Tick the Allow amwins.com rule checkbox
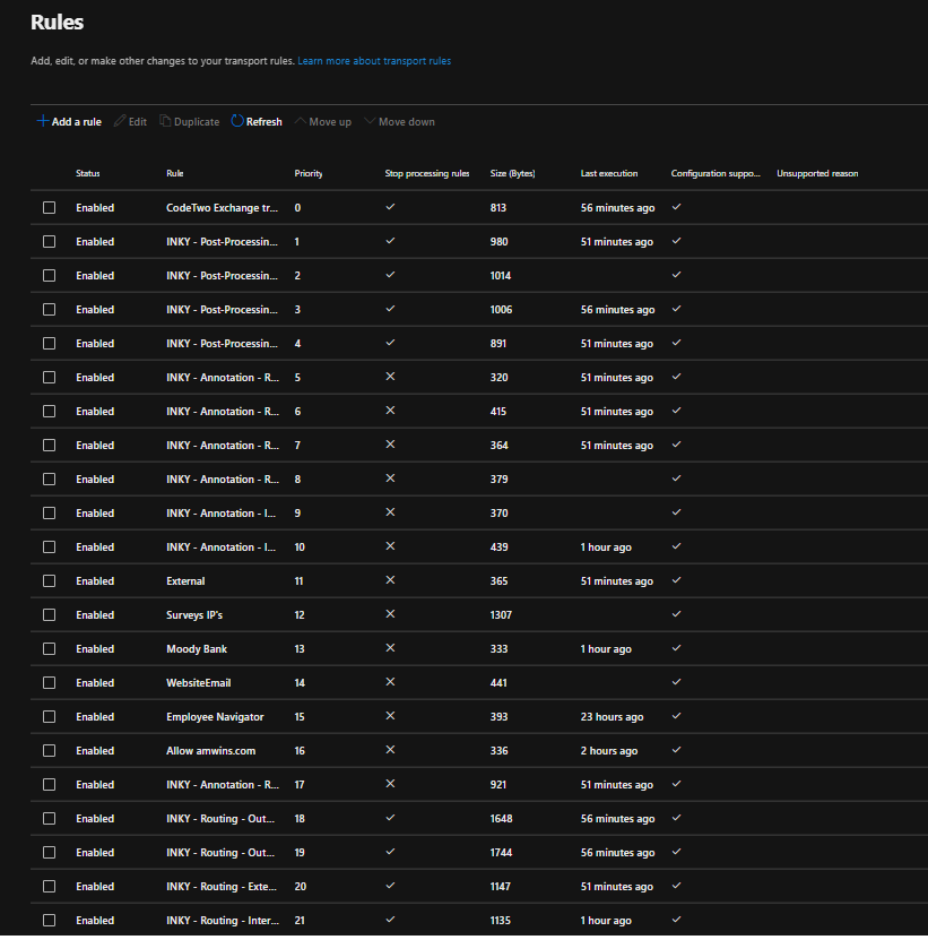 point(49,751)
